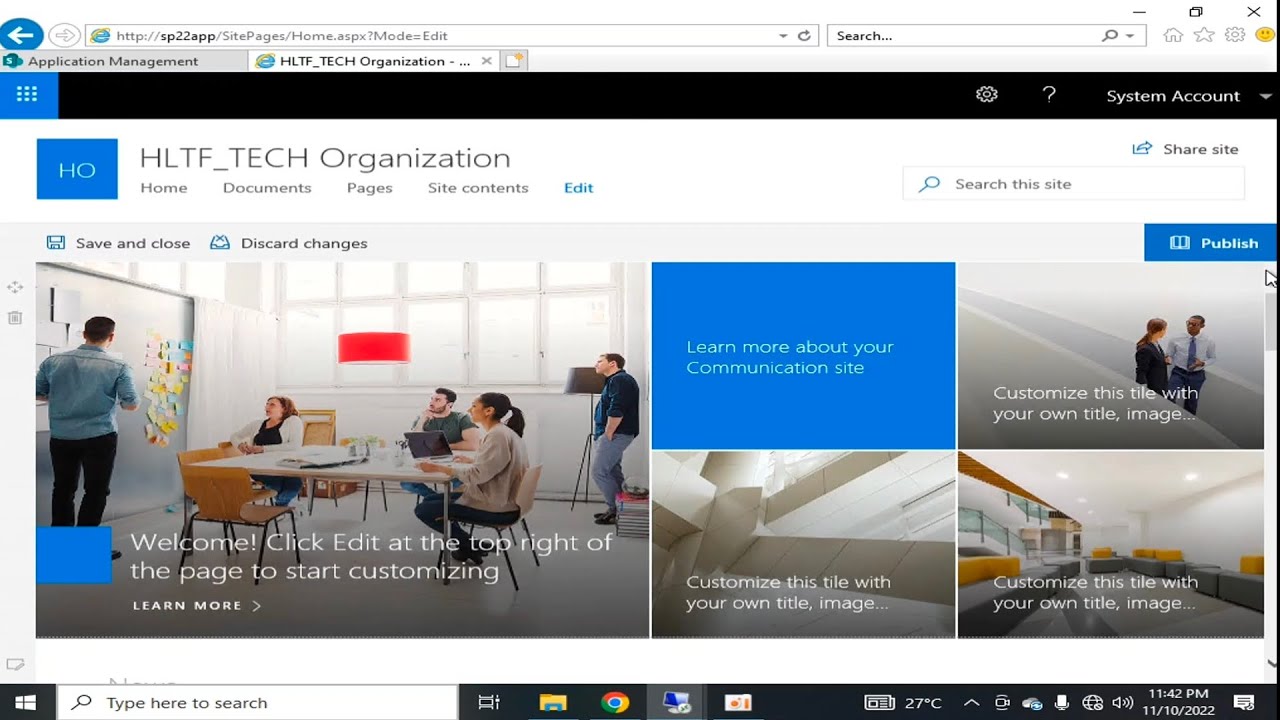This screenshot has width=1280, height=720.
Task: Click the feedback smiley icon
Action: coord(1265,35)
